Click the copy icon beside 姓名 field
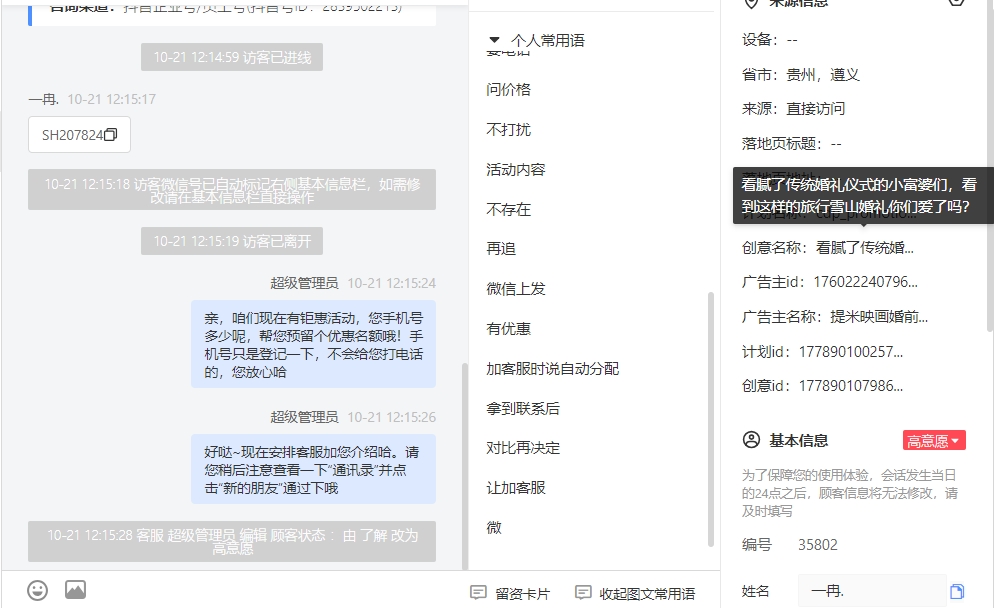994x608 pixels. pos(957,592)
